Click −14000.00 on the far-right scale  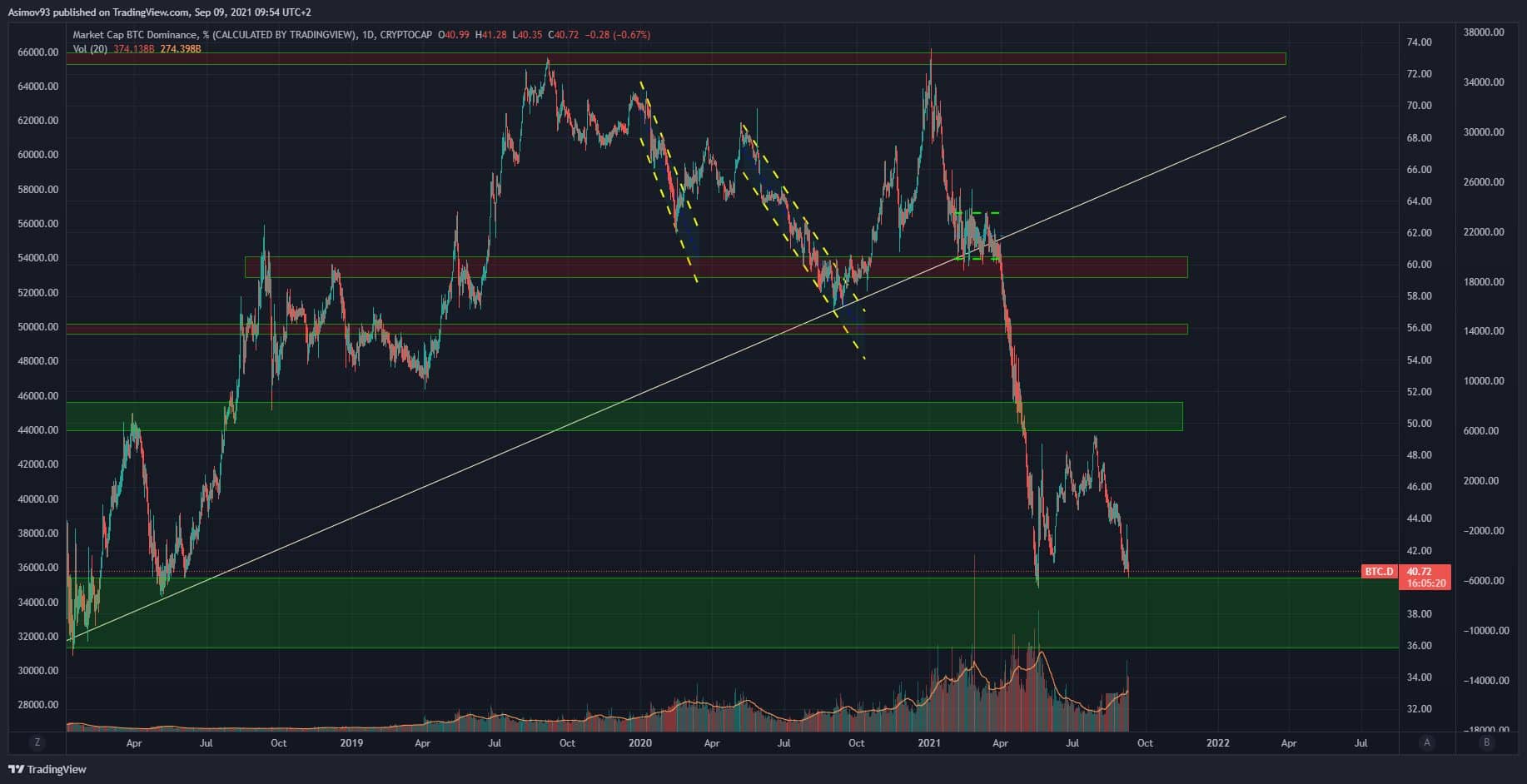[x=1486, y=681]
